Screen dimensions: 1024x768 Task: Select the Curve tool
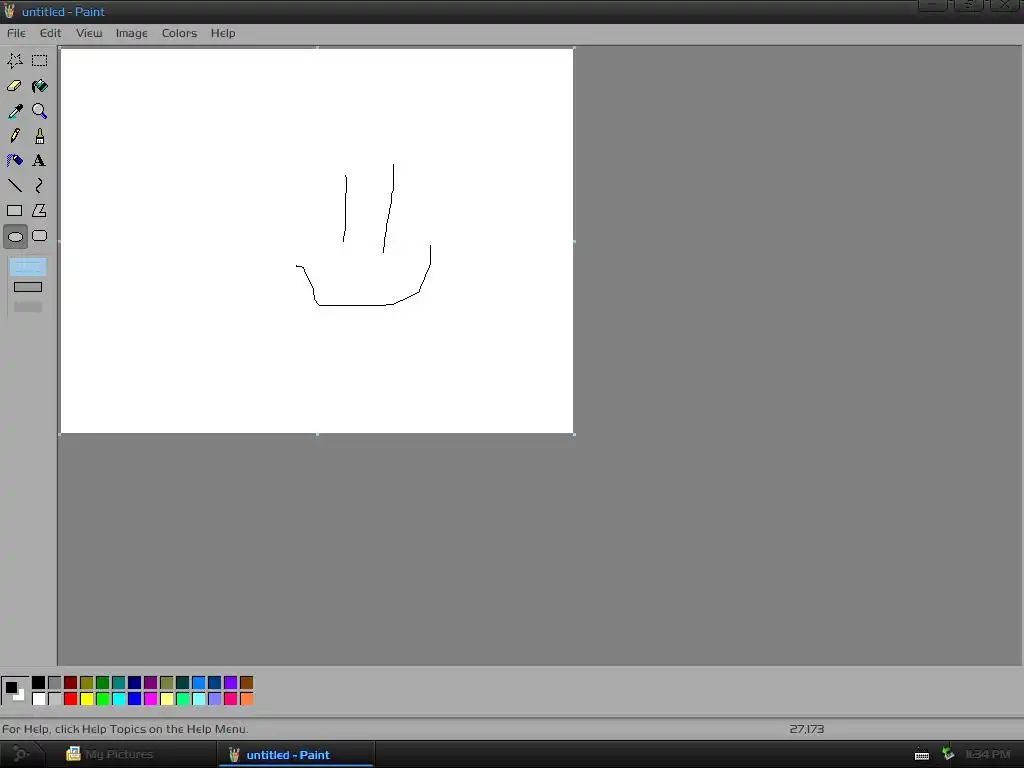[39, 185]
